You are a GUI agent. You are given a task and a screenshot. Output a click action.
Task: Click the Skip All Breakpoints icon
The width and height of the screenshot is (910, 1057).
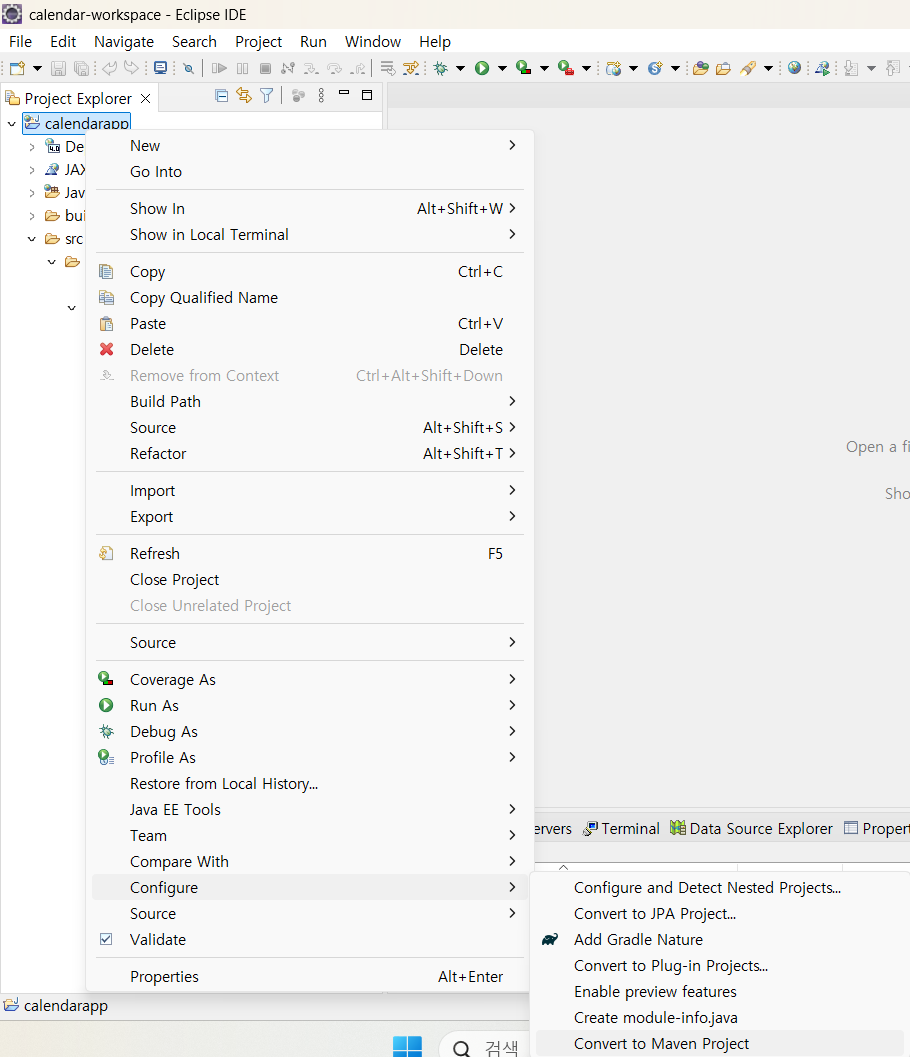(x=189, y=68)
